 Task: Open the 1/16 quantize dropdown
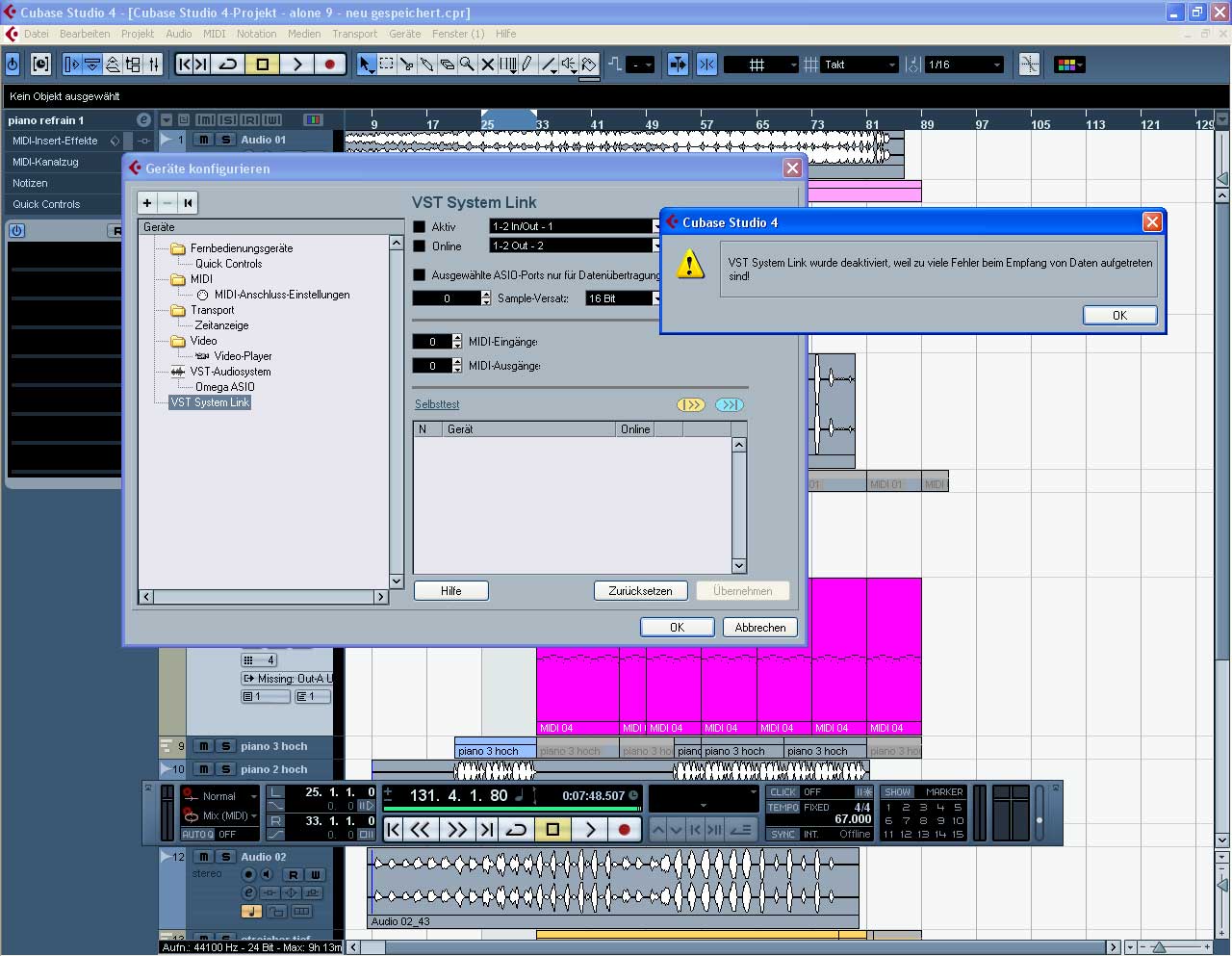[x=963, y=65]
